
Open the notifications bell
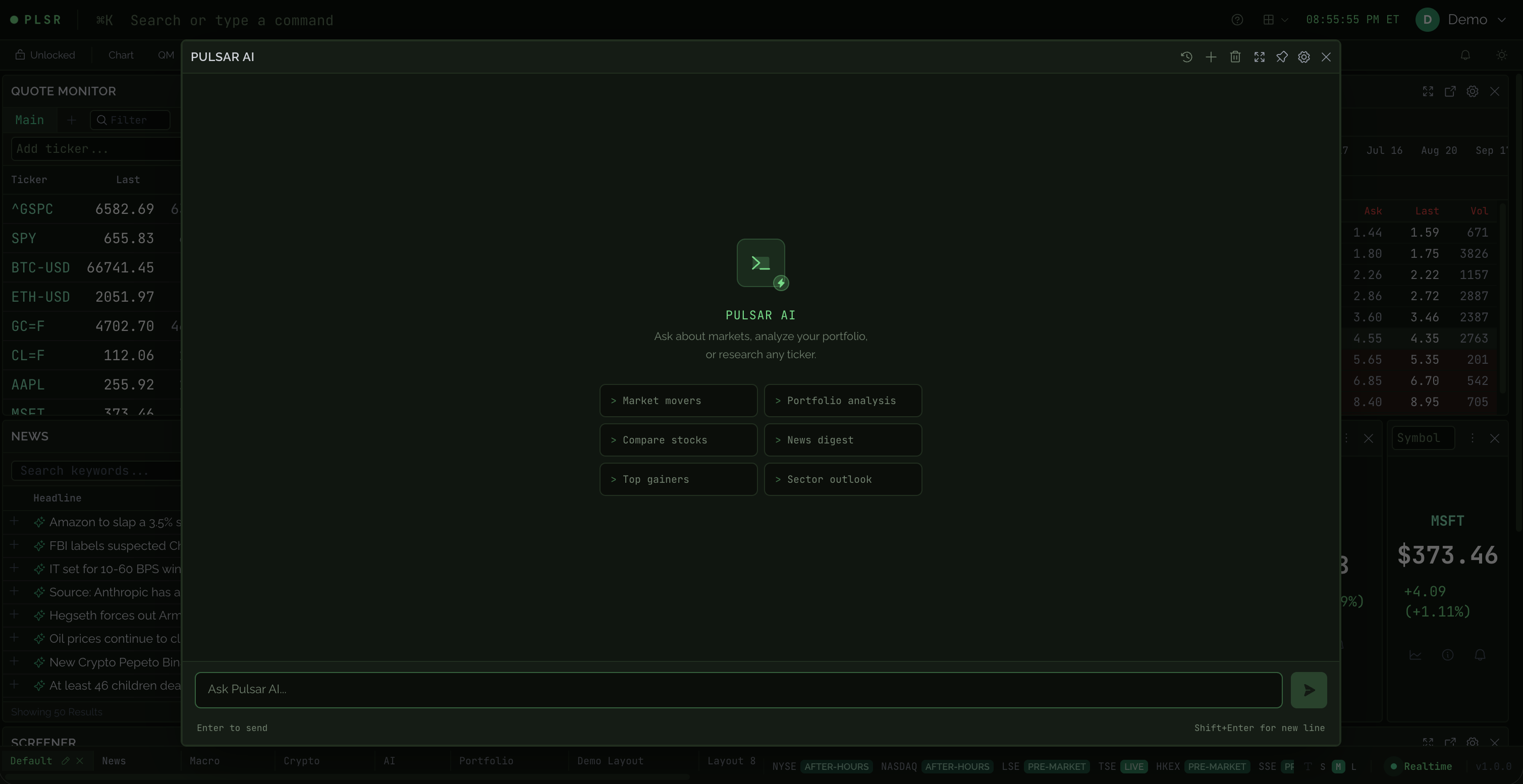pyautogui.click(x=1465, y=55)
